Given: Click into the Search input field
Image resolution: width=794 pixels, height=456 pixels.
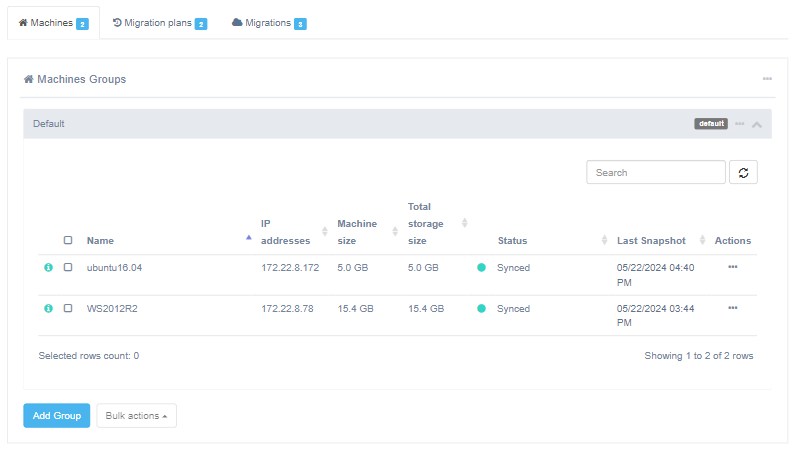Looking at the screenshot, I should pyautogui.click(x=655, y=172).
